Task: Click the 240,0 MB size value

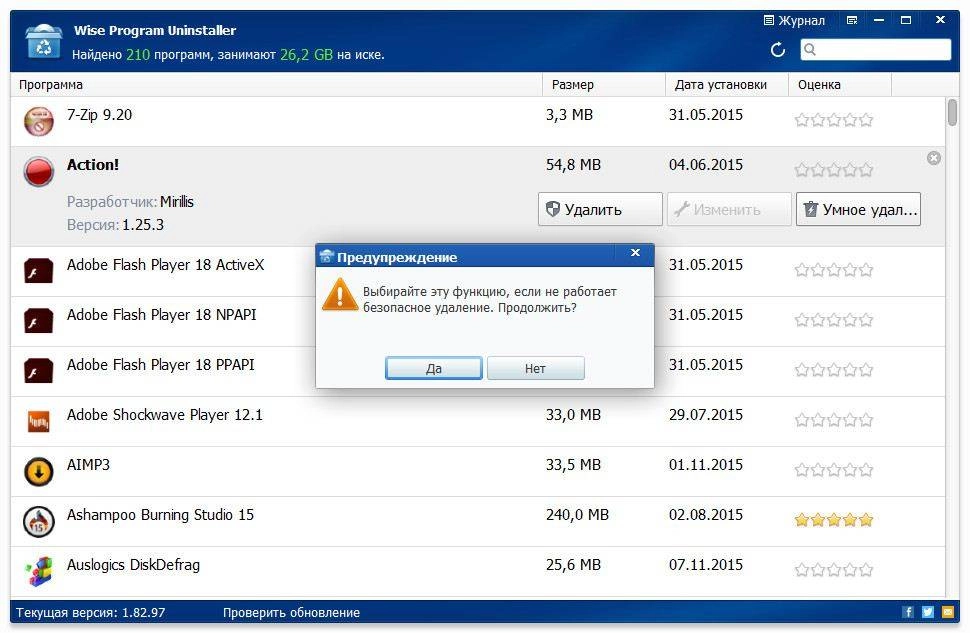Action: (577, 515)
